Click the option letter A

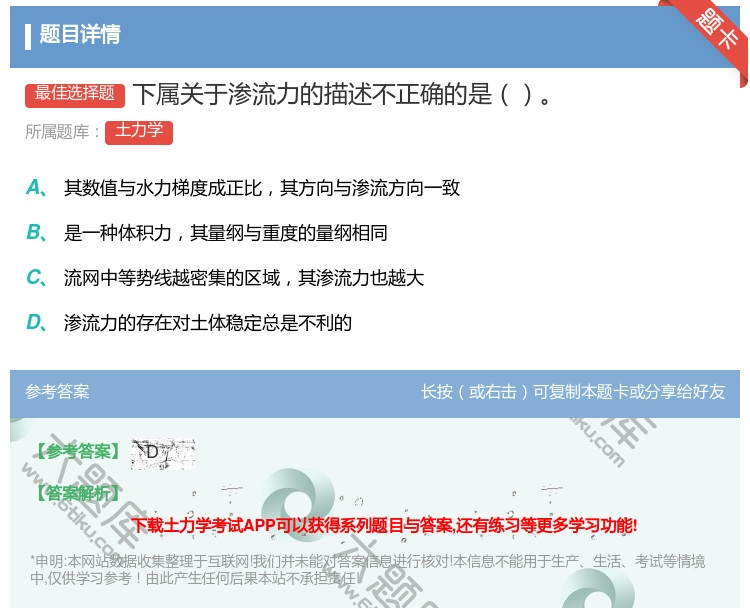[36, 188]
